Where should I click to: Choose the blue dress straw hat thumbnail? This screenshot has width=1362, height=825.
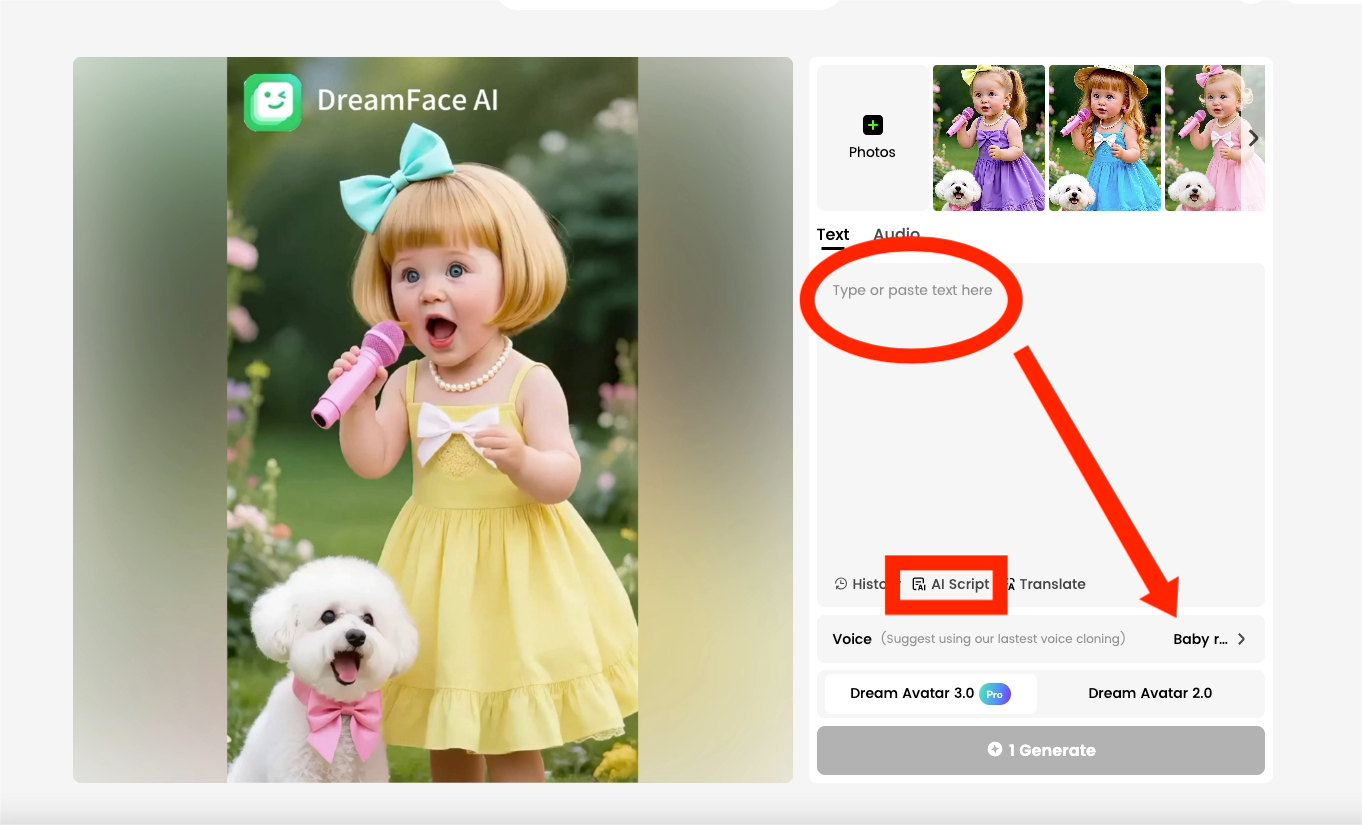click(1104, 138)
